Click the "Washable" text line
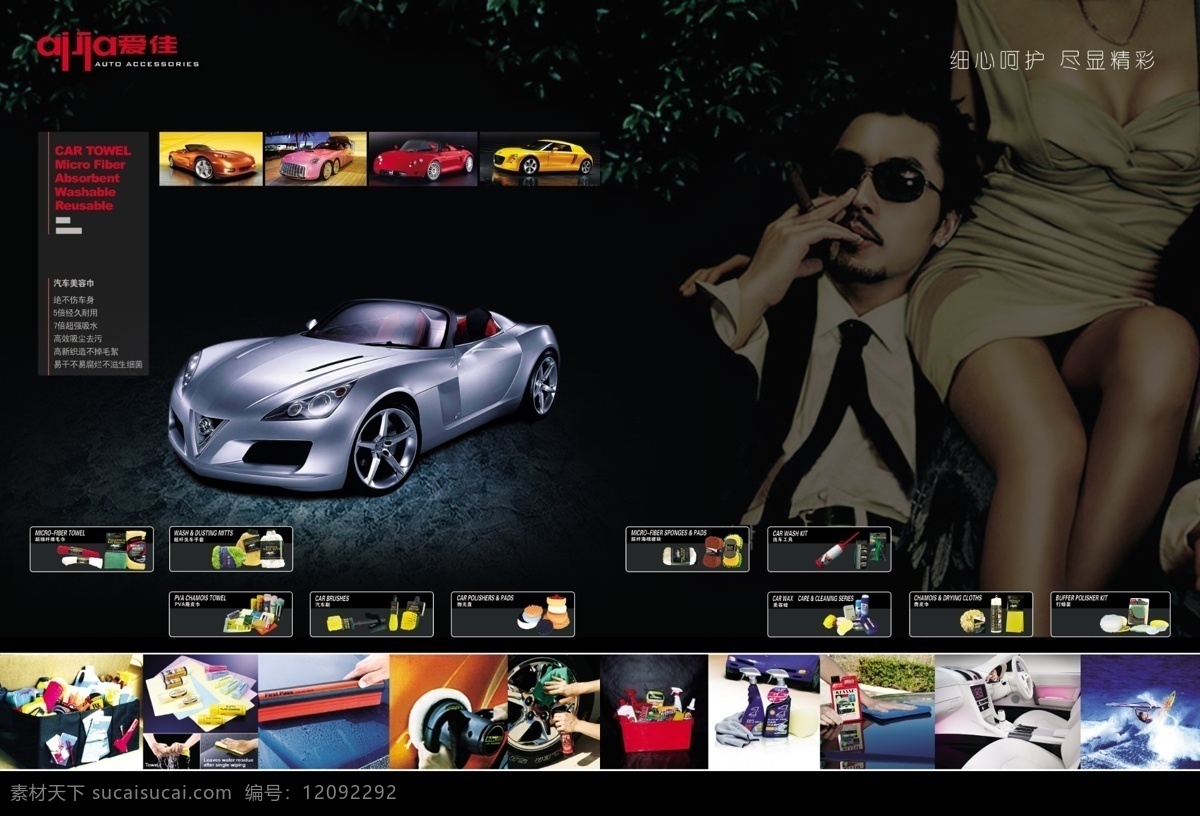This screenshot has height=816, width=1200. (x=85, y=192)
